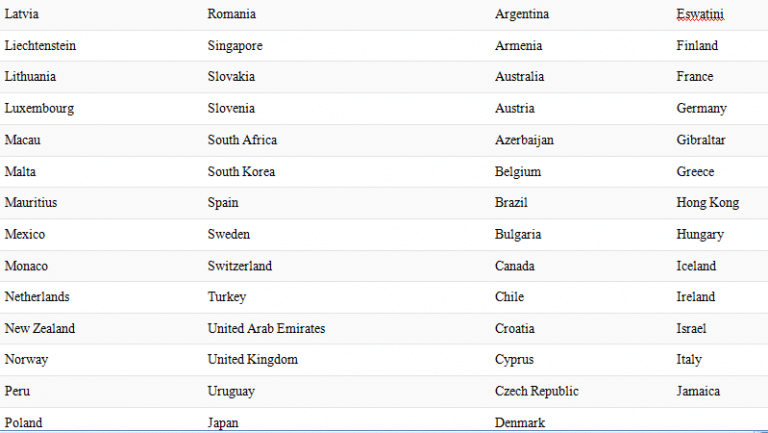Viewport: 768px width, 433px height.
Task: Select the Czech Republic cell
Action: [x=536, y=391]
